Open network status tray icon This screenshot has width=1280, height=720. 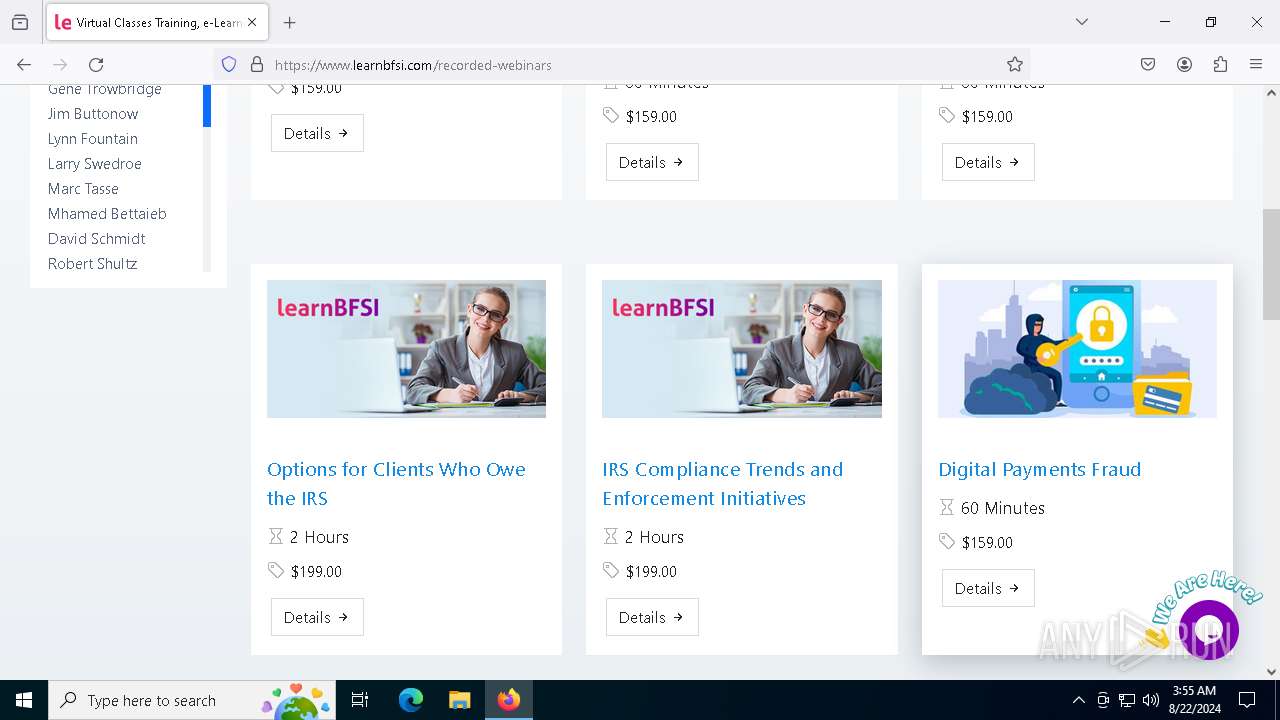[x=1127, y=700]
